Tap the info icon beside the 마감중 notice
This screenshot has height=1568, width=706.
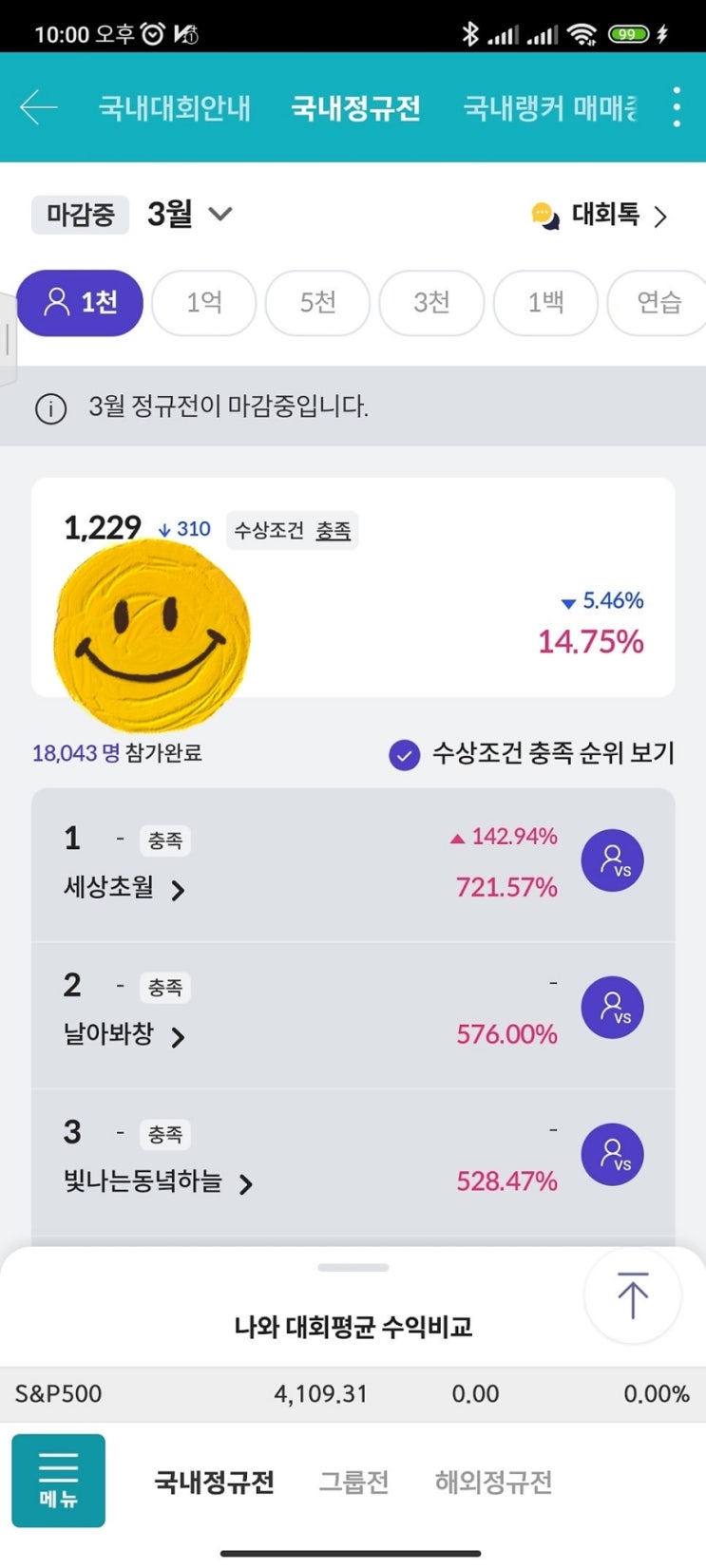pos(50,408)
